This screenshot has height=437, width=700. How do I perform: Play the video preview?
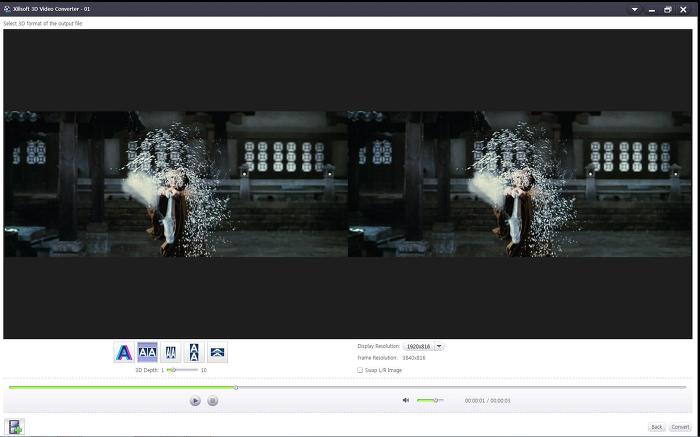click(x=195, y=401)
